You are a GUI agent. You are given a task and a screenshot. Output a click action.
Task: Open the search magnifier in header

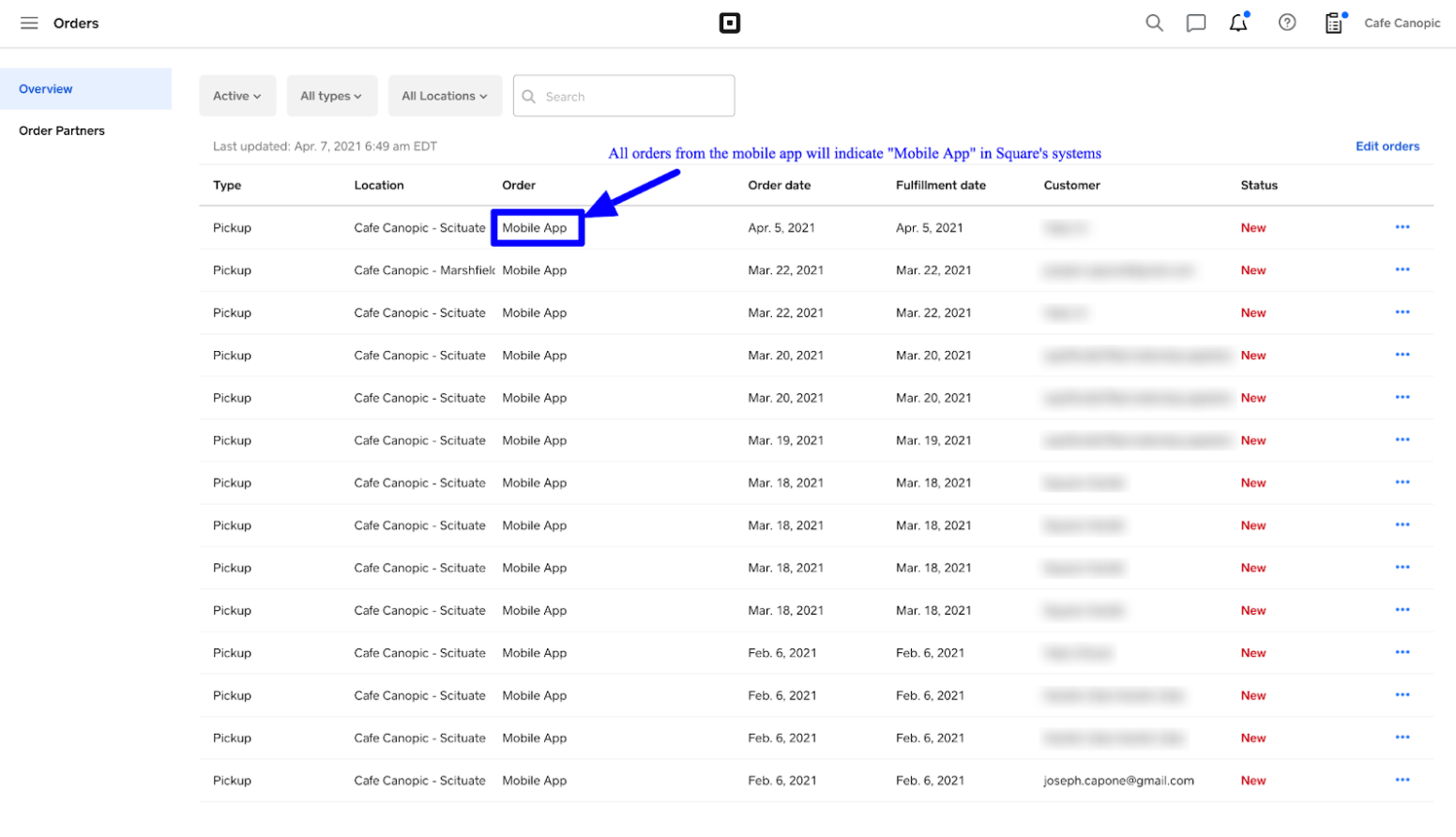pos(1154,23)
